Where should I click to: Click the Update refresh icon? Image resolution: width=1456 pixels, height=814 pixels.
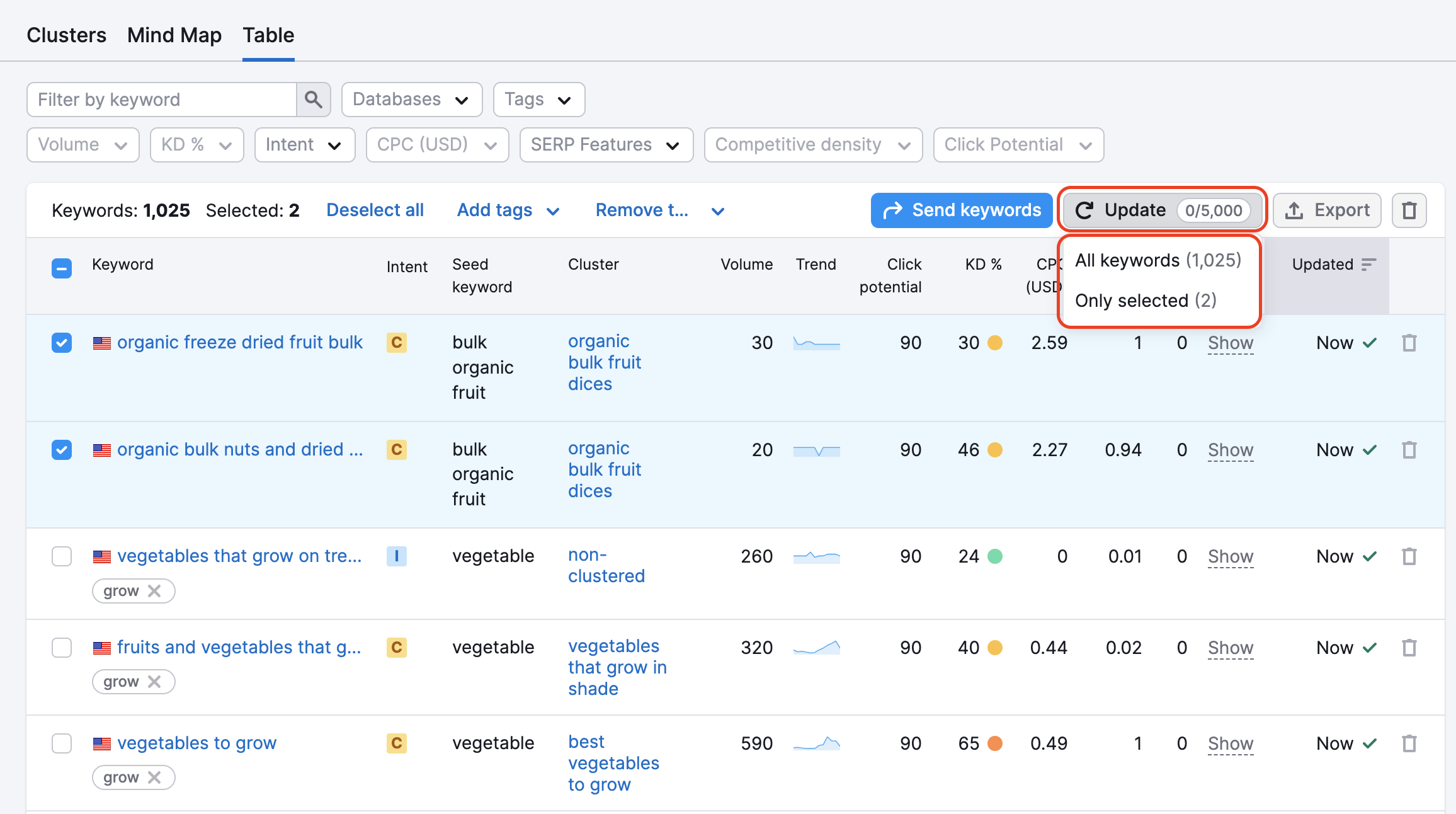pos(1084,210)
